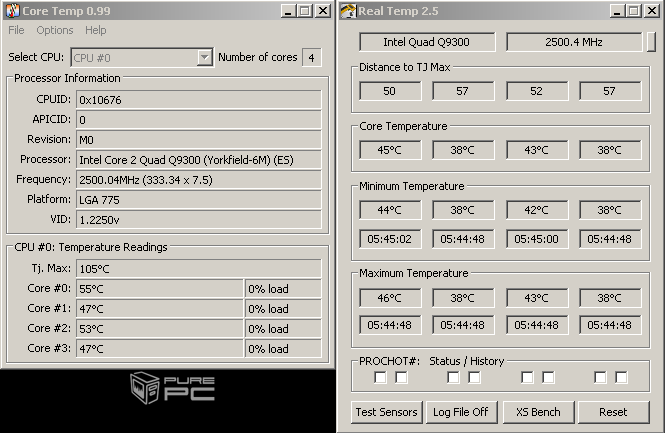Click Minimum Temperature value 44°C
The height and width of the screenshot is (433, 665).
390,210
